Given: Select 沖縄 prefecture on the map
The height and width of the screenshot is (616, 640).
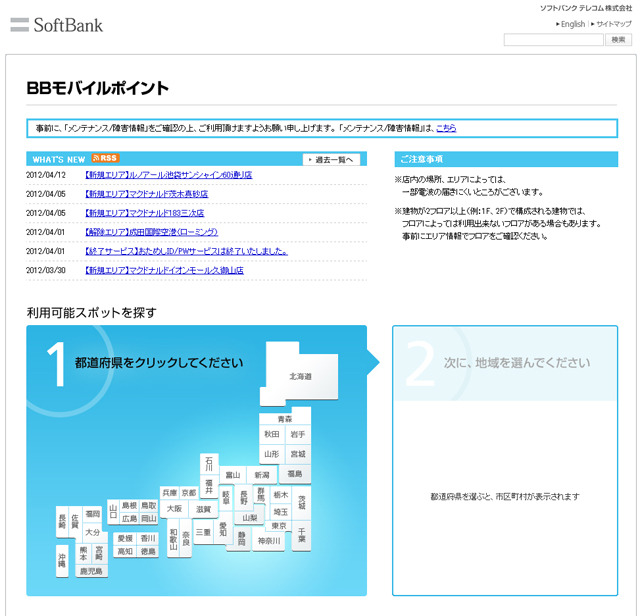Looking at the screenshot, I should click(62, 560).
